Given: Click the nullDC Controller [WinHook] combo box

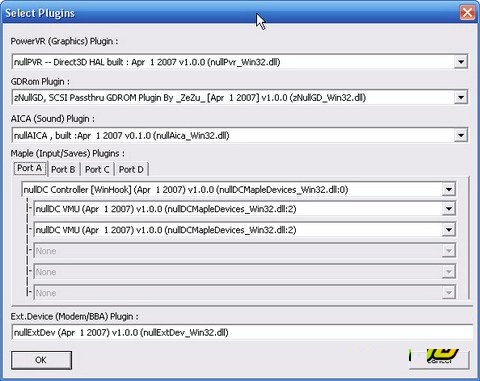Looking at the screenshot, I should [238, 190].
